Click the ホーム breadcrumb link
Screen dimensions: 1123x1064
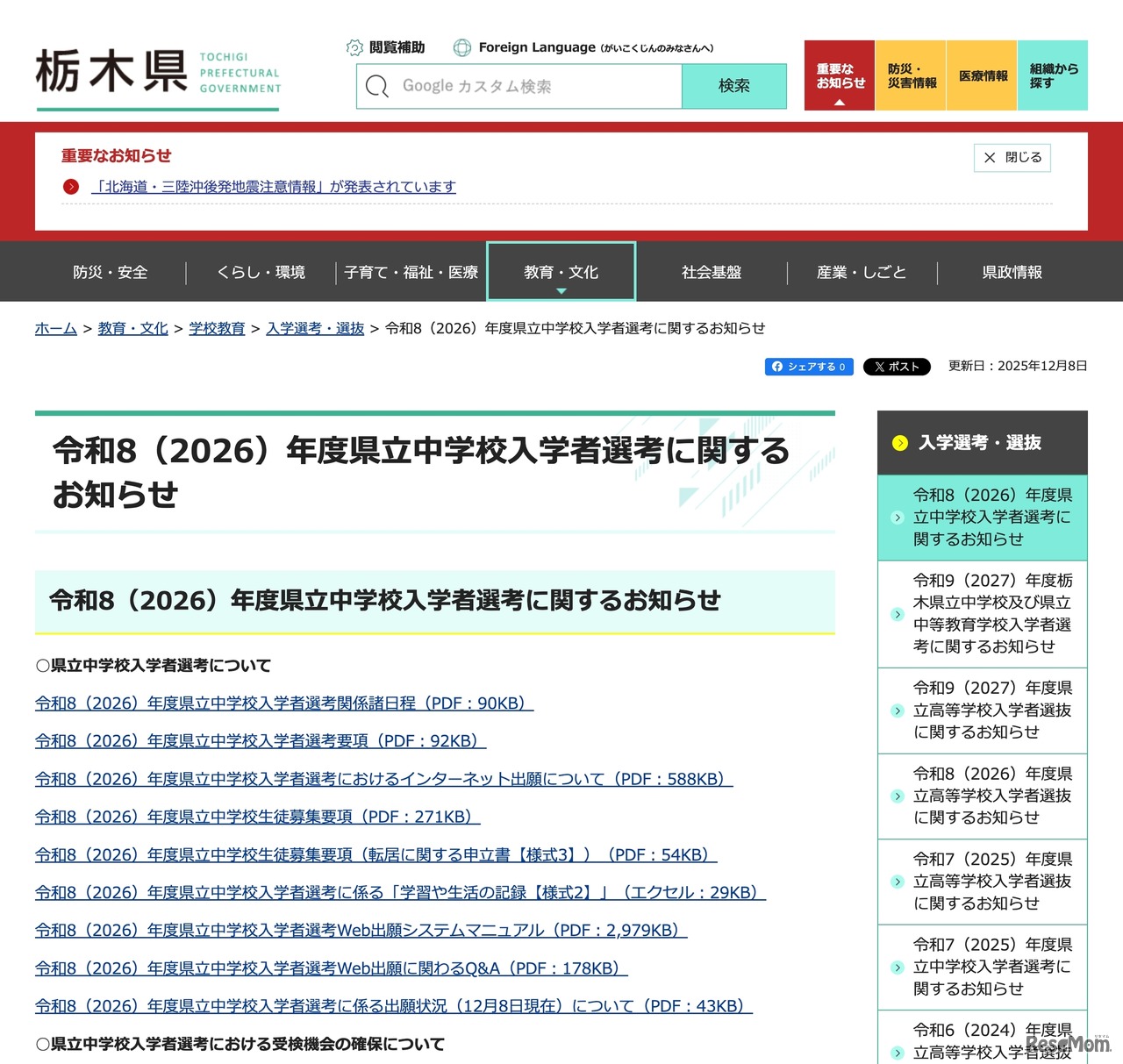55,328
